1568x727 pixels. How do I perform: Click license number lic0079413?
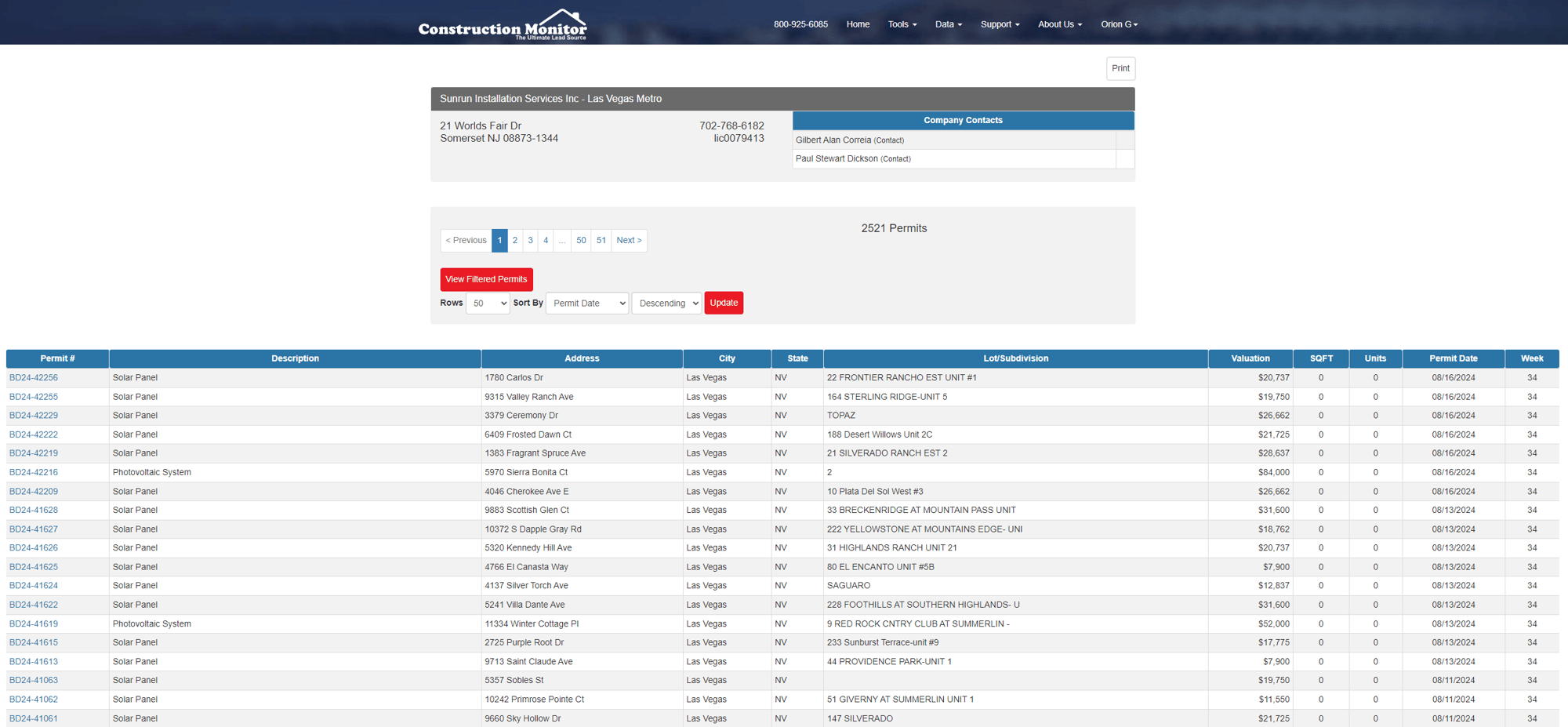point(739,139)
